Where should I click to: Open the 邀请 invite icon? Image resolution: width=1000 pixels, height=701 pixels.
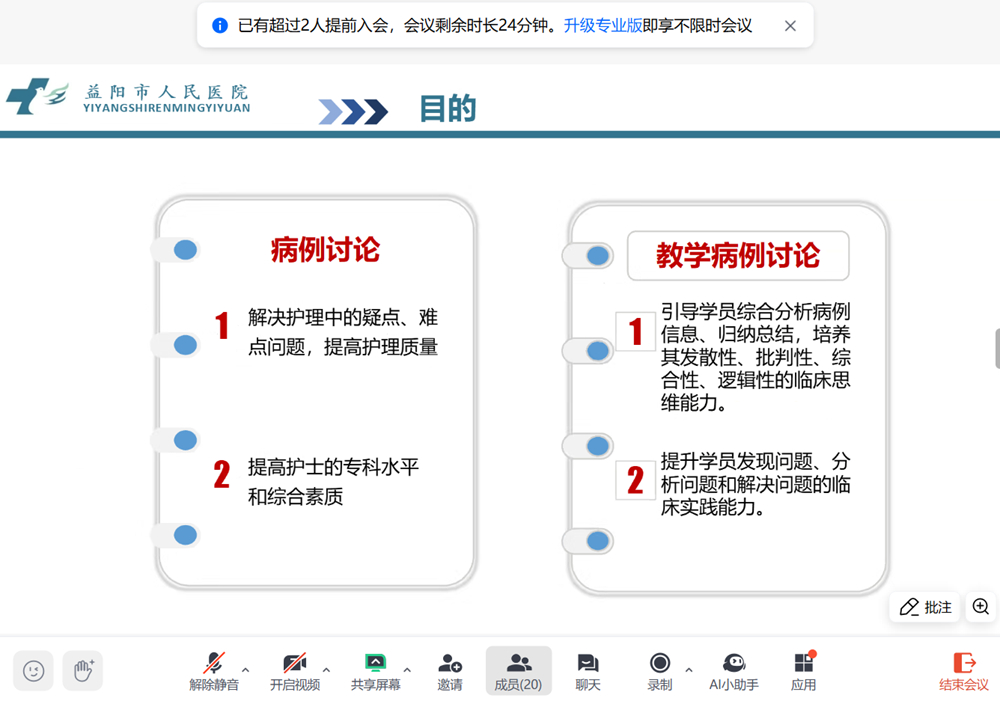pyautogui.click(x=450, y=670)
